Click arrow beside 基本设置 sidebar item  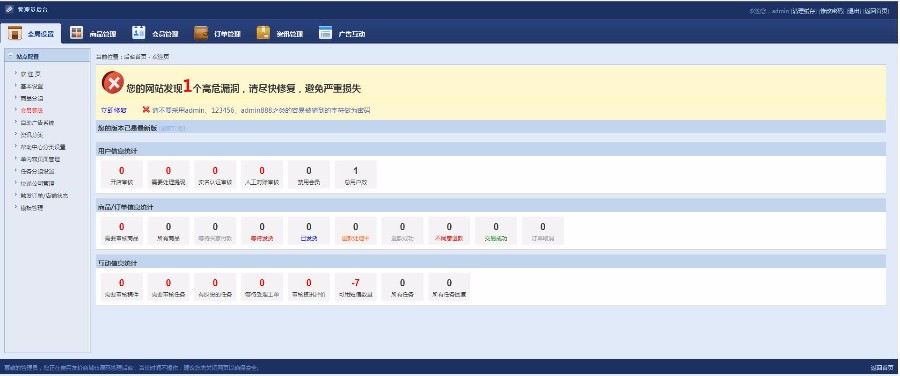(x=15, y=86)
